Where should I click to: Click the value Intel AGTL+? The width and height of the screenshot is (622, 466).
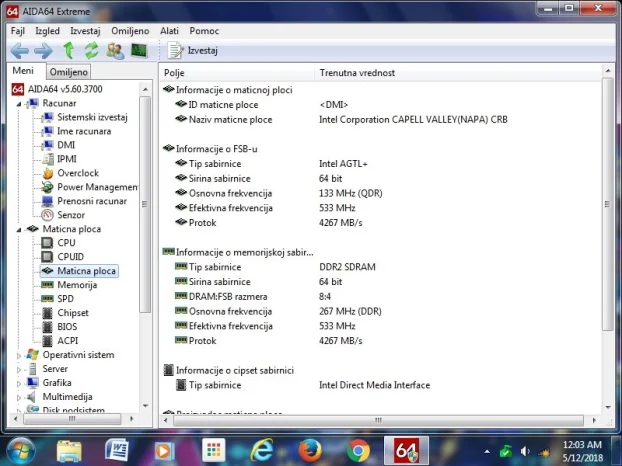tap(343, 164)
